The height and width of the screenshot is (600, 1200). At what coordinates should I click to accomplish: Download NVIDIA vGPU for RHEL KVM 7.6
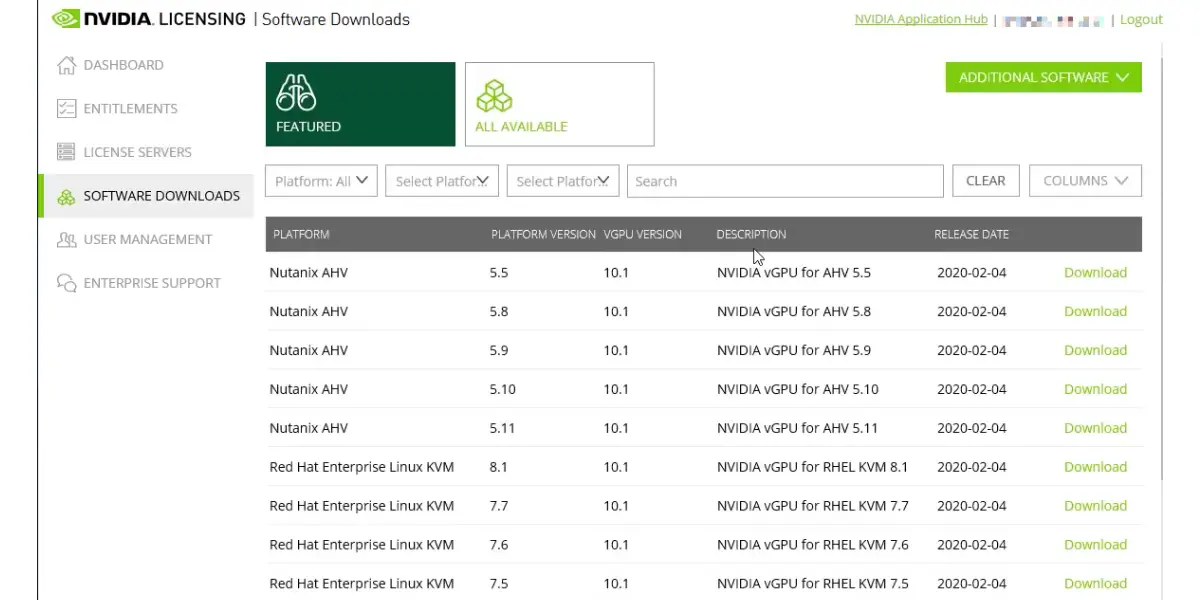[1095, 545]
